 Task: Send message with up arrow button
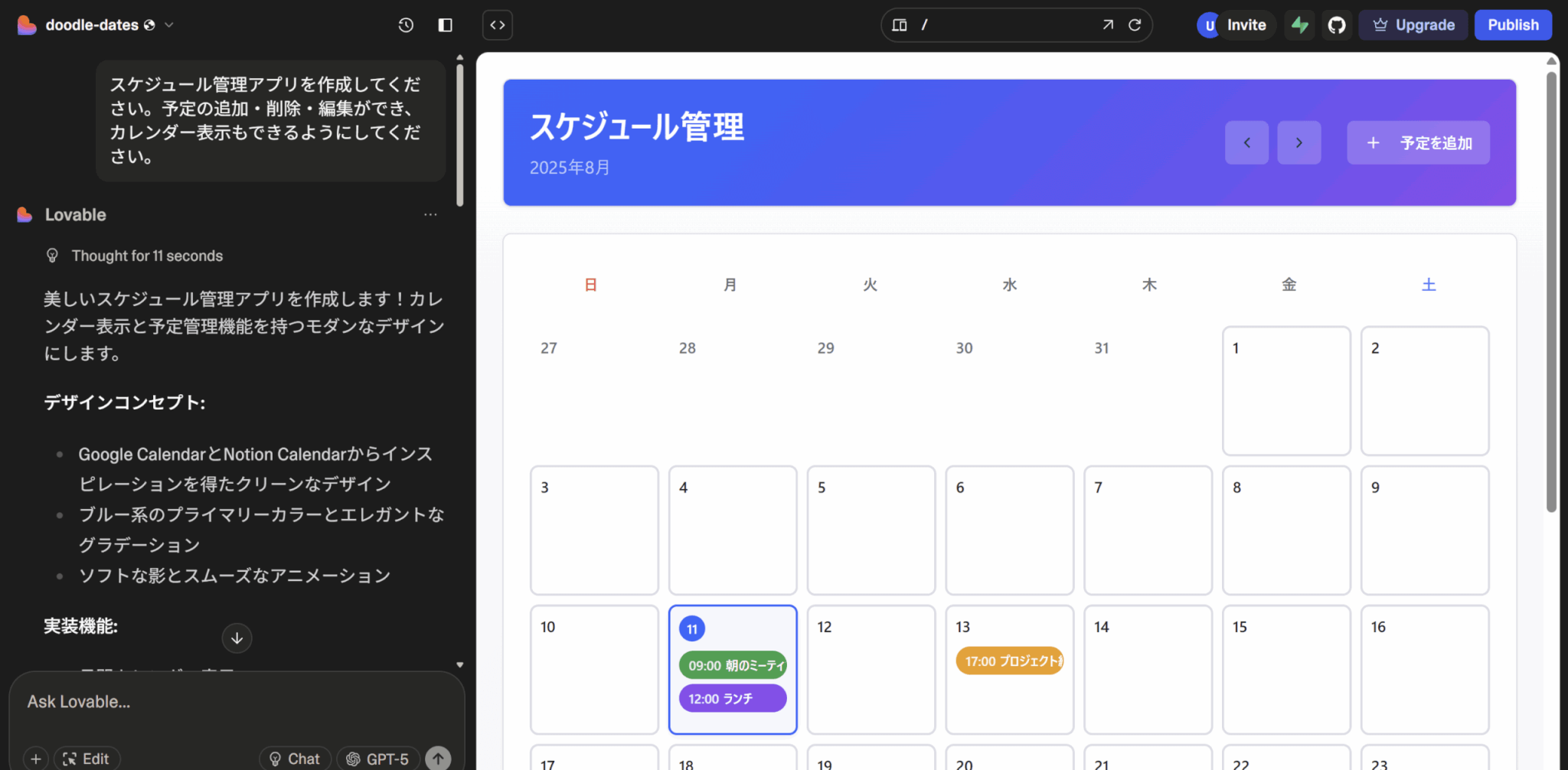tap(438, 759)
